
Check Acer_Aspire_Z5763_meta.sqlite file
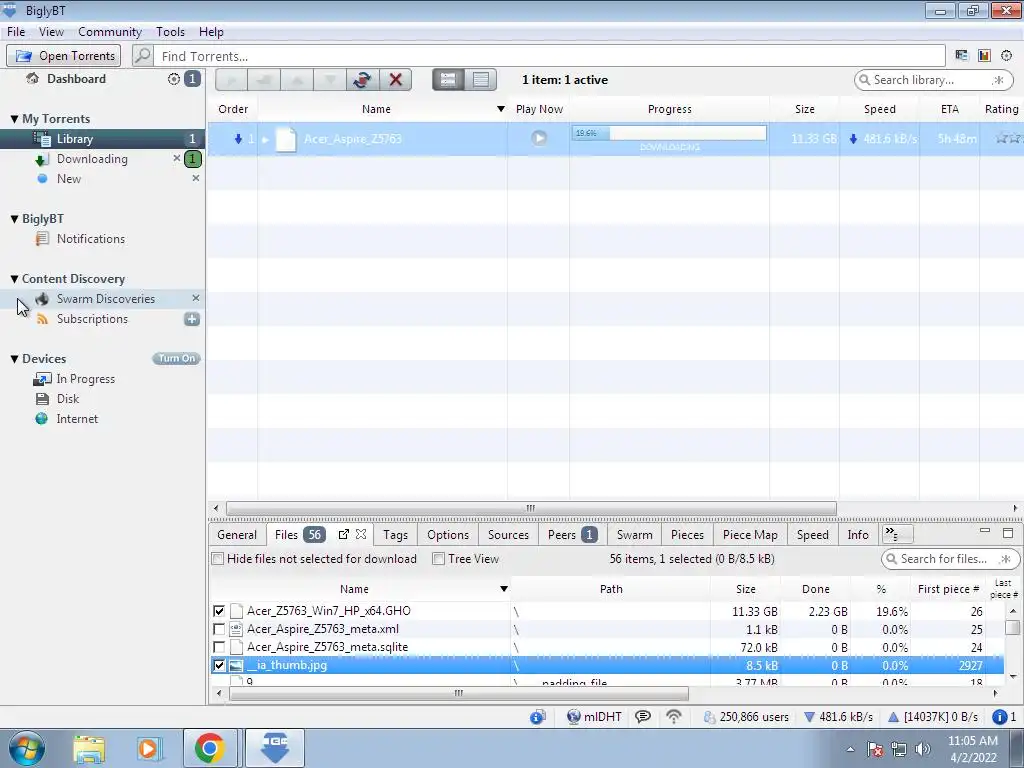click(219, 647)
